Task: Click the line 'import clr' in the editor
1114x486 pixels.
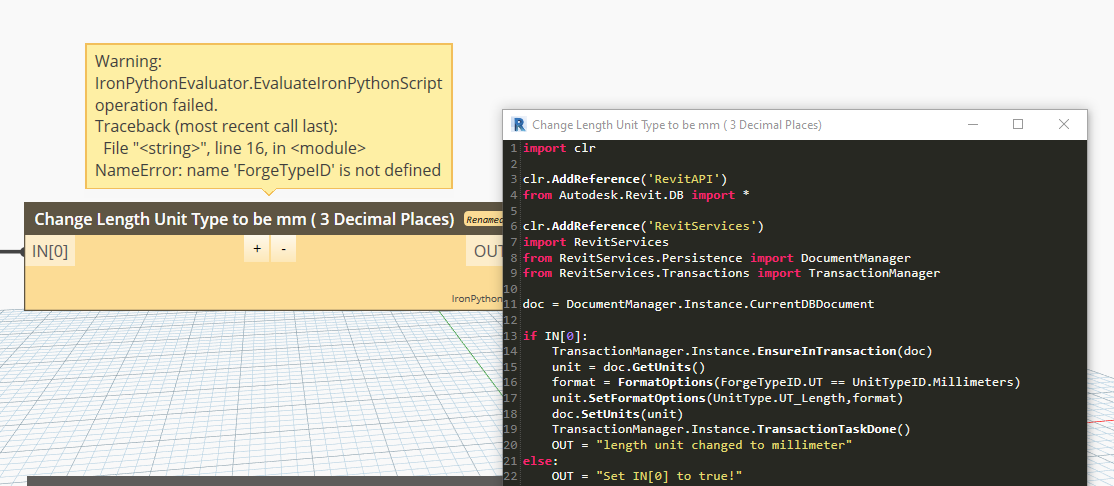Action: pos(559,148)
